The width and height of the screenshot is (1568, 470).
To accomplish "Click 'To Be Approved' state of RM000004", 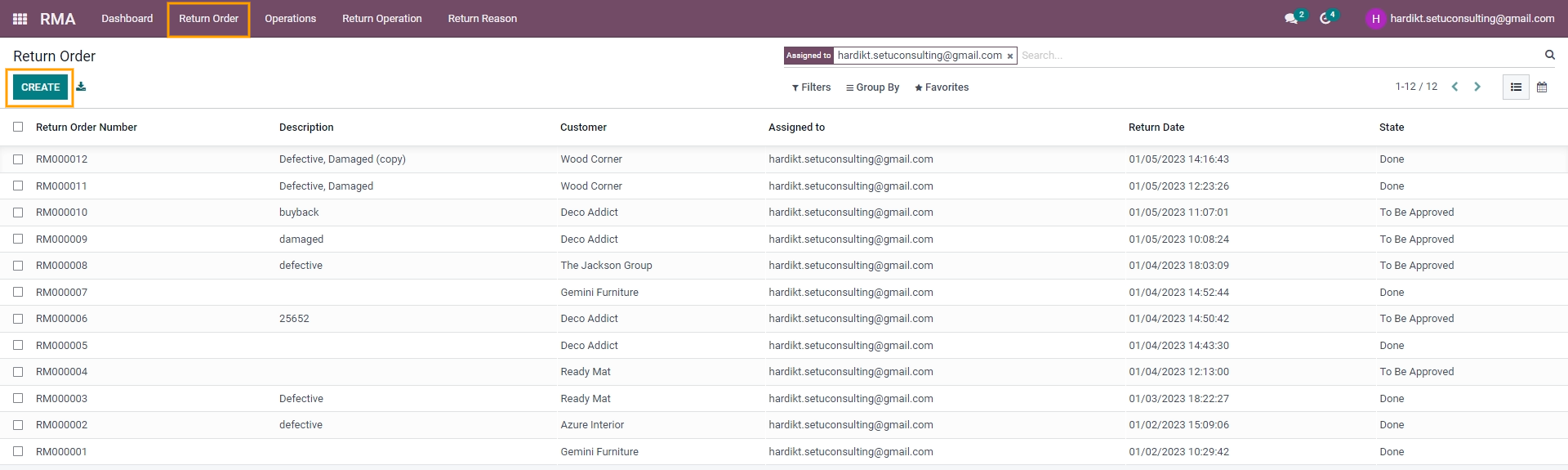I will pos(1417,372).
